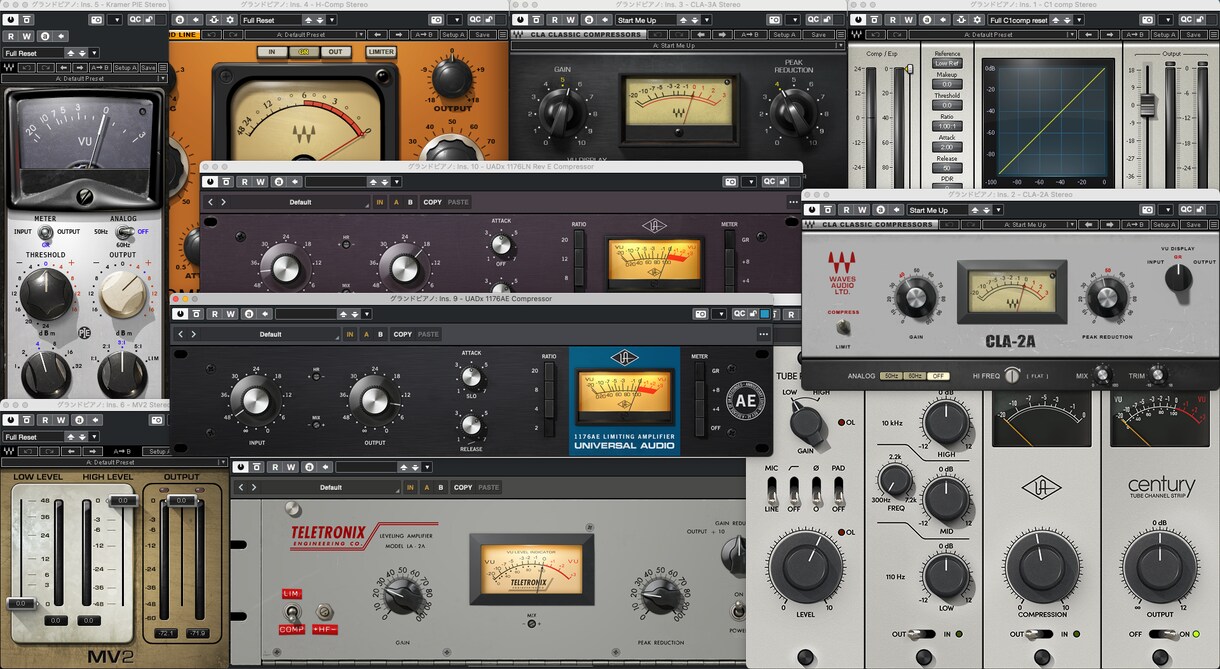Flip the Century strip OFF/ON switch
Screen dimensions: 1220x669
pyautogui.click(x=1162, y=634)
